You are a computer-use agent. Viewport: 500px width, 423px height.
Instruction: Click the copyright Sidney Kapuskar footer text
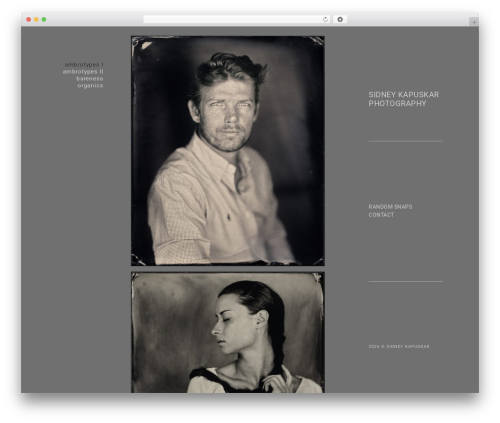[399, 346]
